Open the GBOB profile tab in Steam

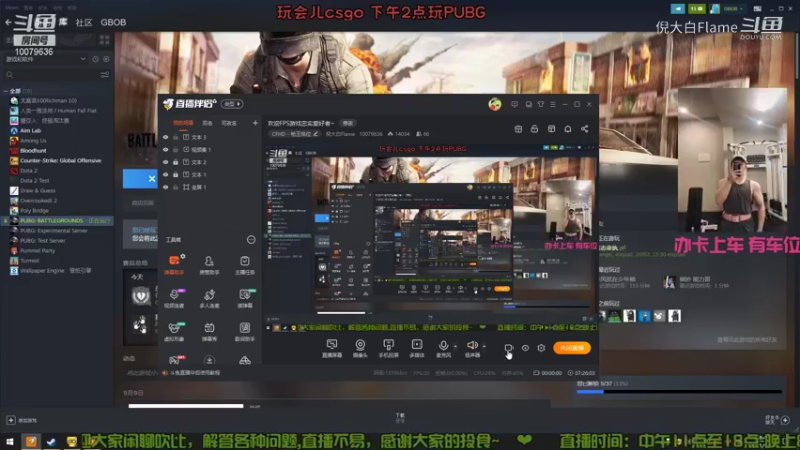(x=113, y=22)
